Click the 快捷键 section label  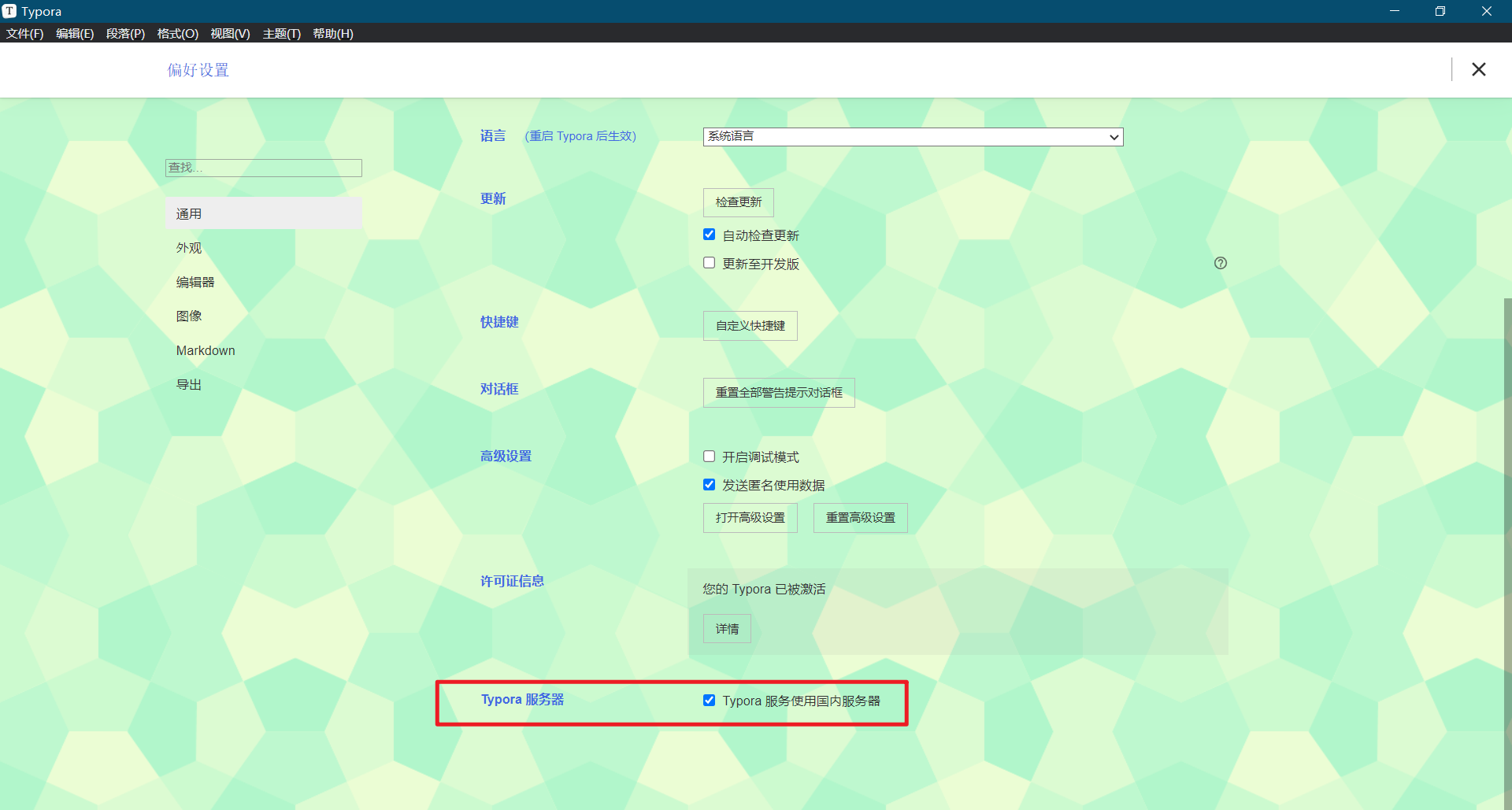pos(499,322)
